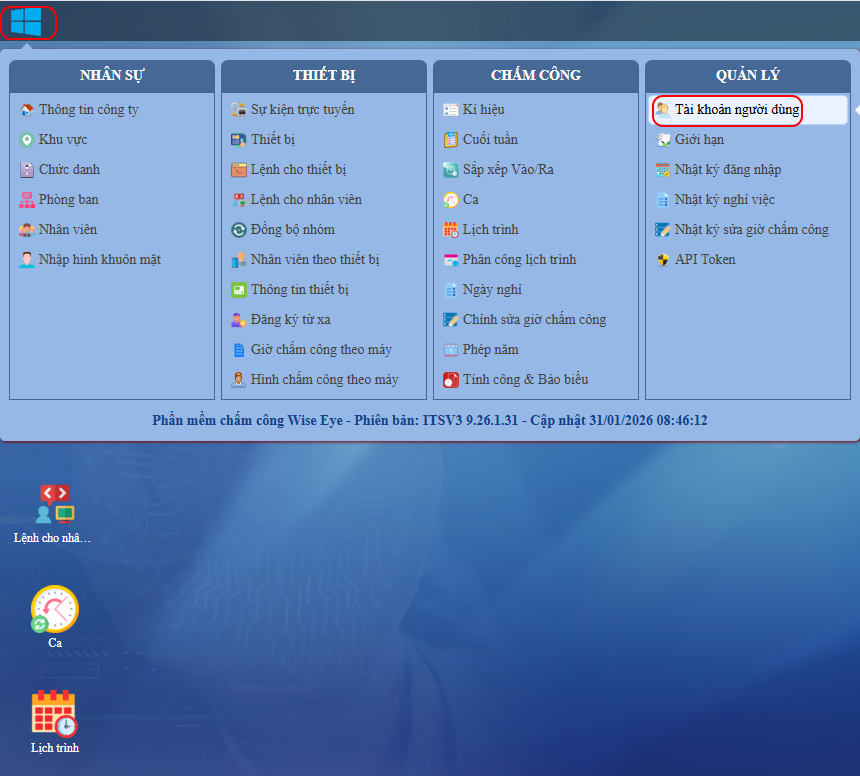
Task: Click Nhập hình khuôn mặt link
Action: pyautogui.click(x=99, y=260)
